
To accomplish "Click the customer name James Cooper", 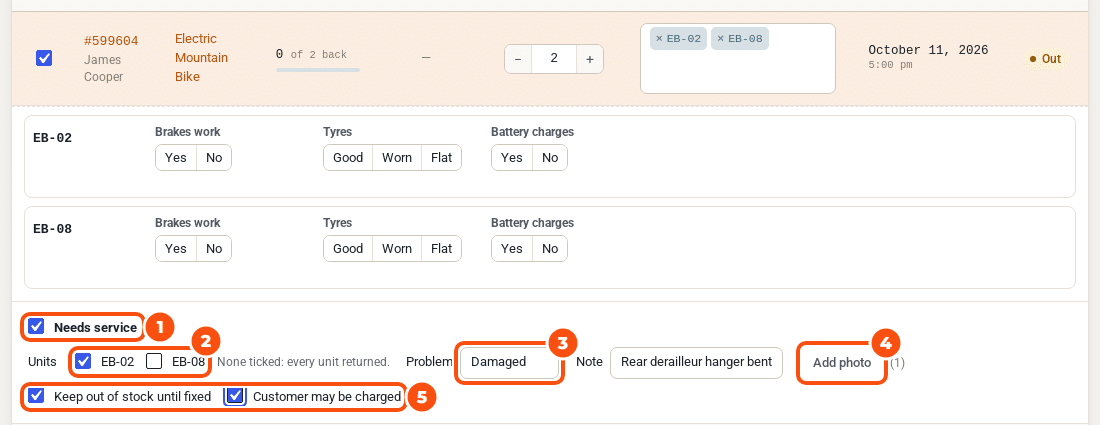I will (x=103, y=68).
